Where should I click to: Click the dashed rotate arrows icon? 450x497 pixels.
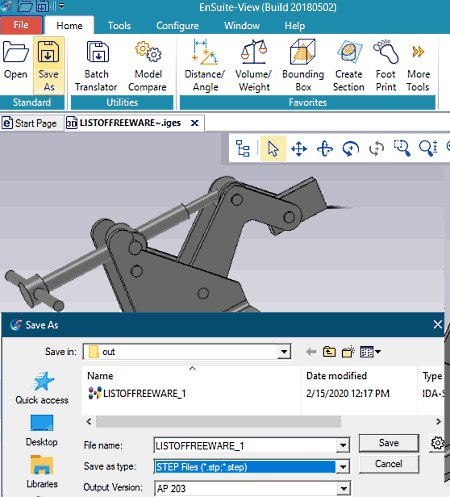click(377, 148)
